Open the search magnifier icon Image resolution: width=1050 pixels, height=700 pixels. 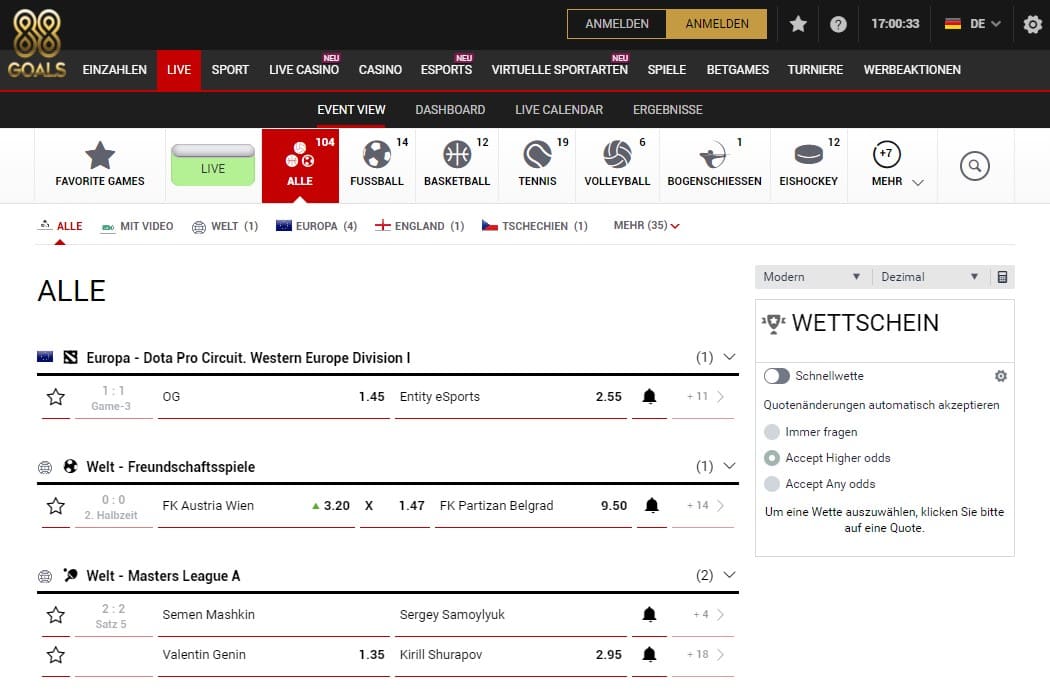(x=974, y=165)
